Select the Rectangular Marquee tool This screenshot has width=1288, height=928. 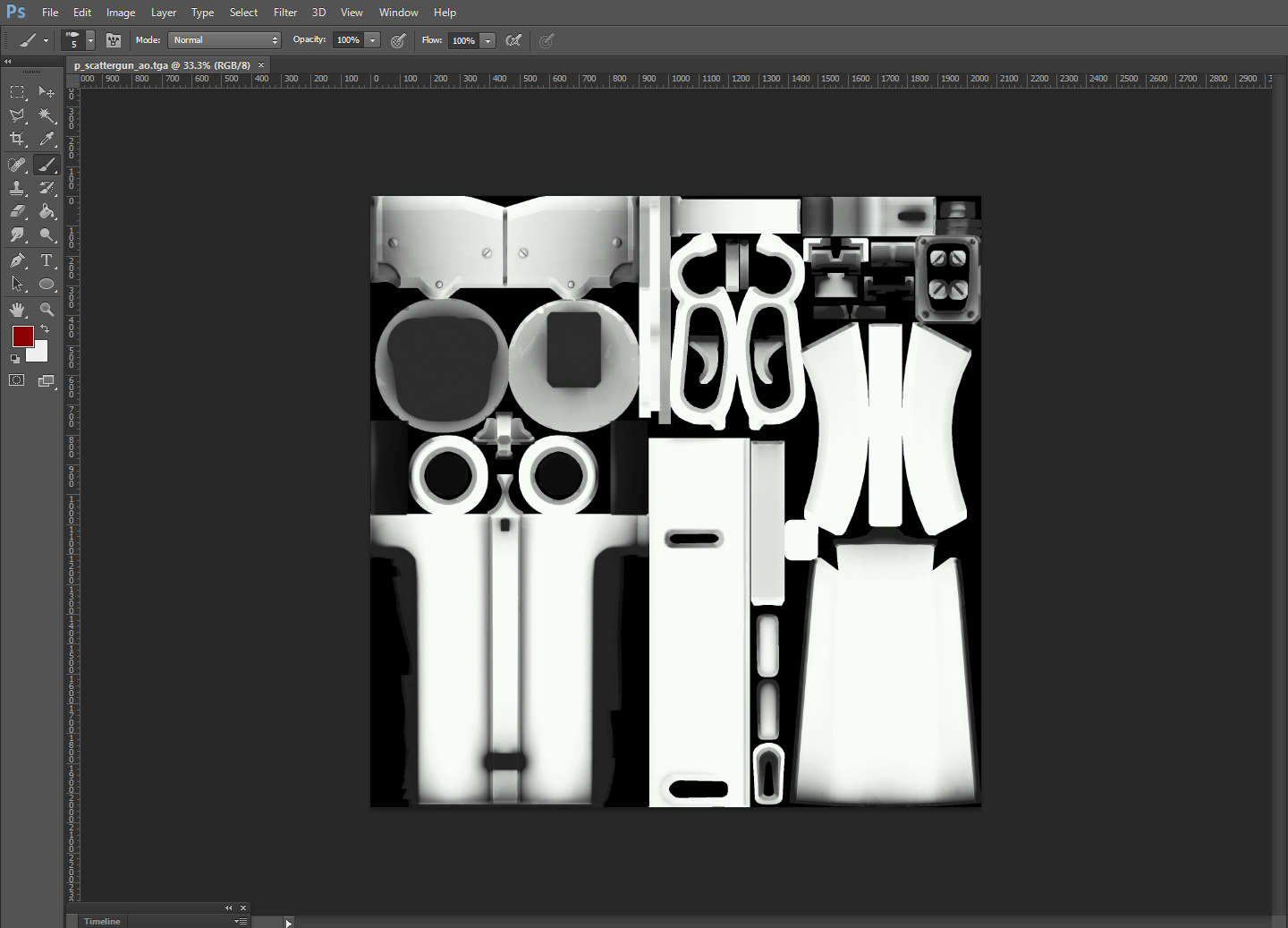(17, 92)
